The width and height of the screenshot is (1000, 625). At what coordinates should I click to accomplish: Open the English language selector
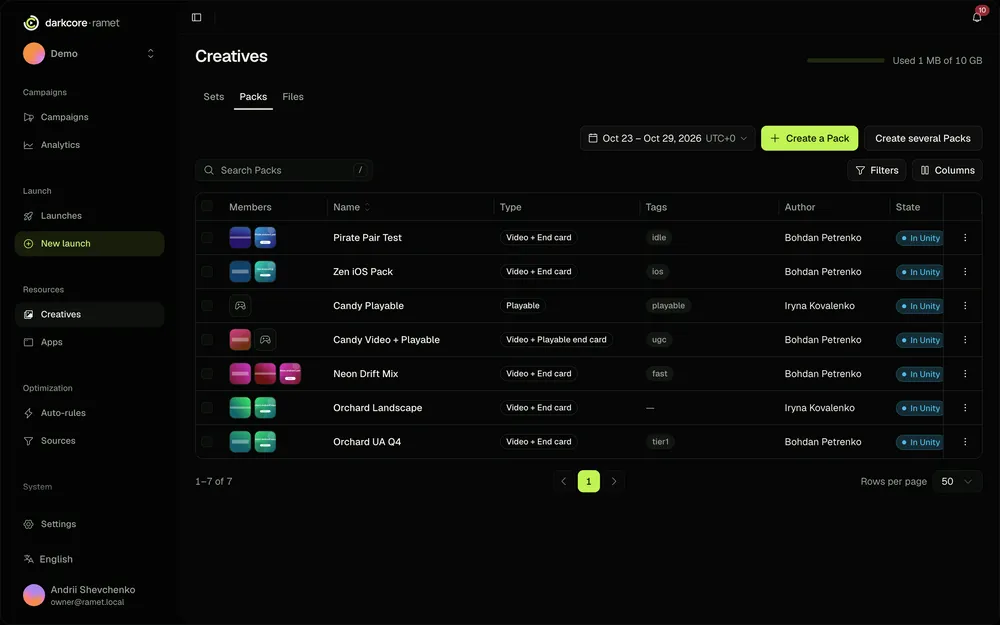coord(48,559)
